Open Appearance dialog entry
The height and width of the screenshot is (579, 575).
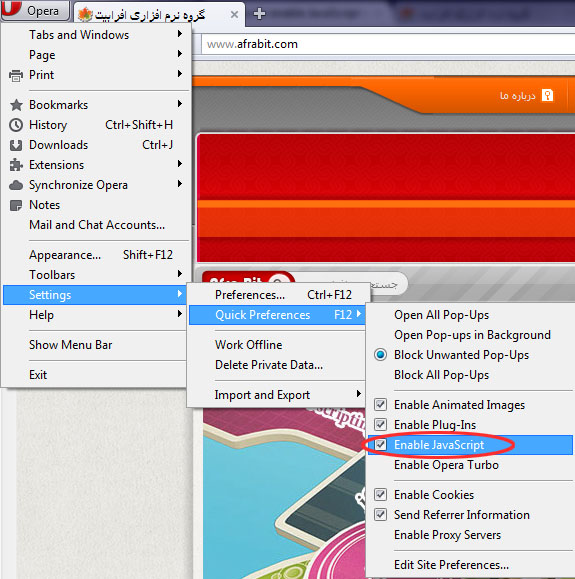click(x=96, y=255)
